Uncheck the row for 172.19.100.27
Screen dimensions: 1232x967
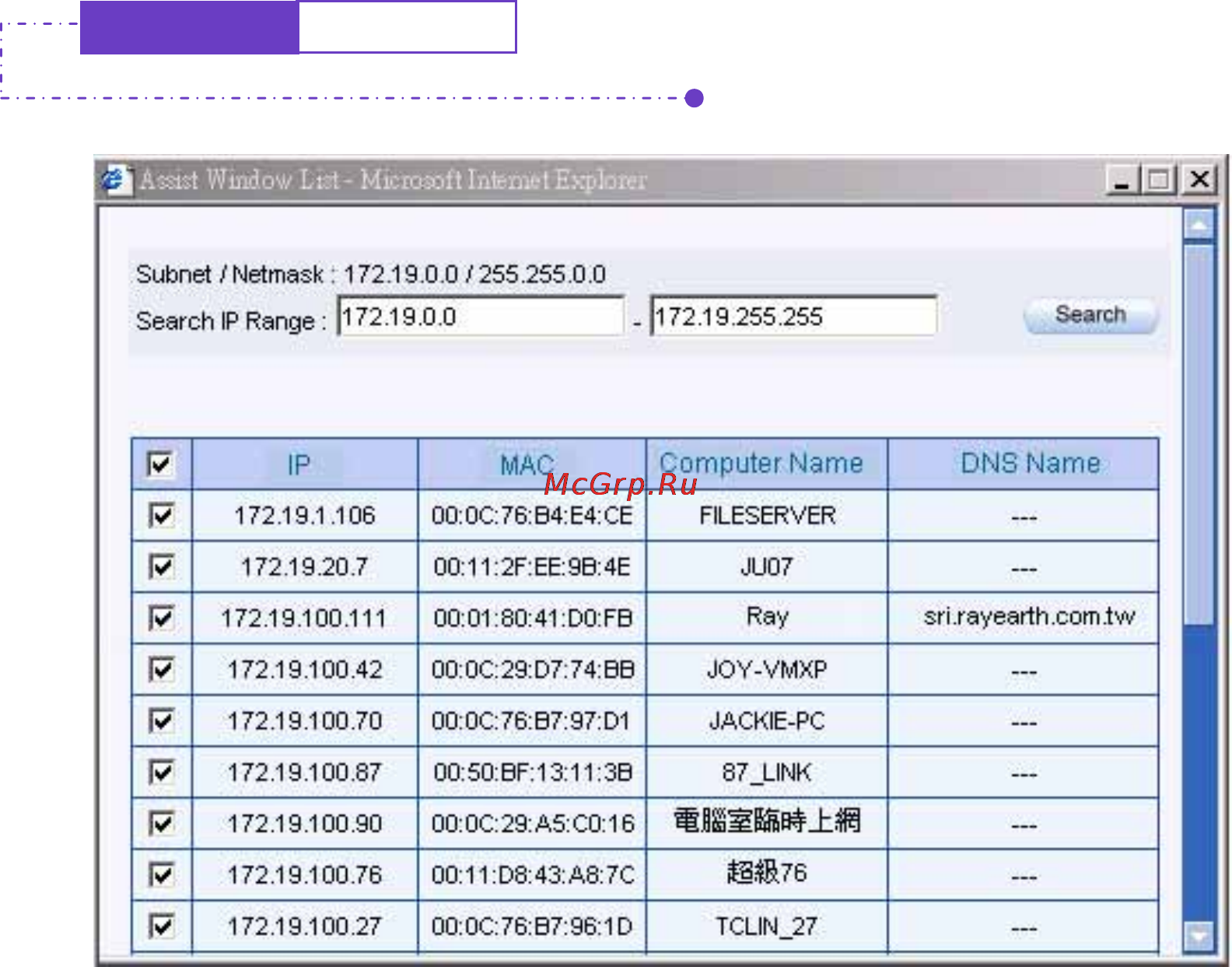click(161, 927)
